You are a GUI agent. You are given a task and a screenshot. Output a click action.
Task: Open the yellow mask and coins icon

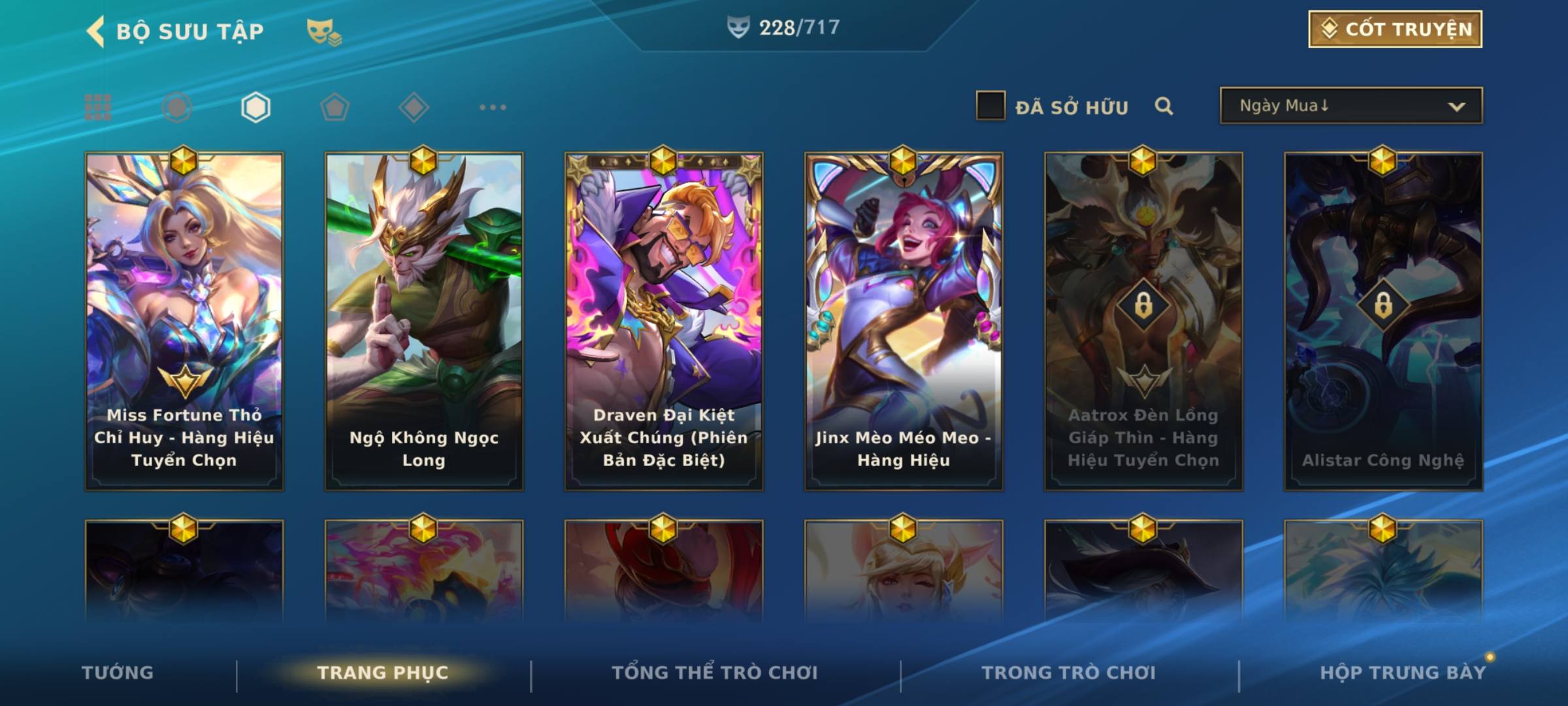click(x=323, y=32)
